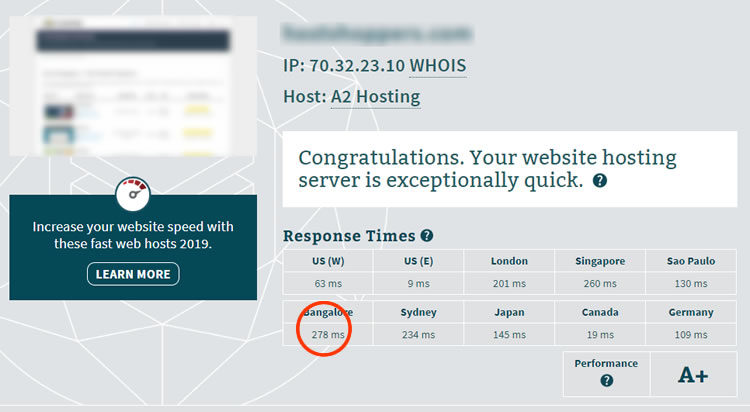Click the Bangalore column header
Image resolution: width=750 pixels, height=412 pixels.
pyautogui.click(x=328, y=312)
